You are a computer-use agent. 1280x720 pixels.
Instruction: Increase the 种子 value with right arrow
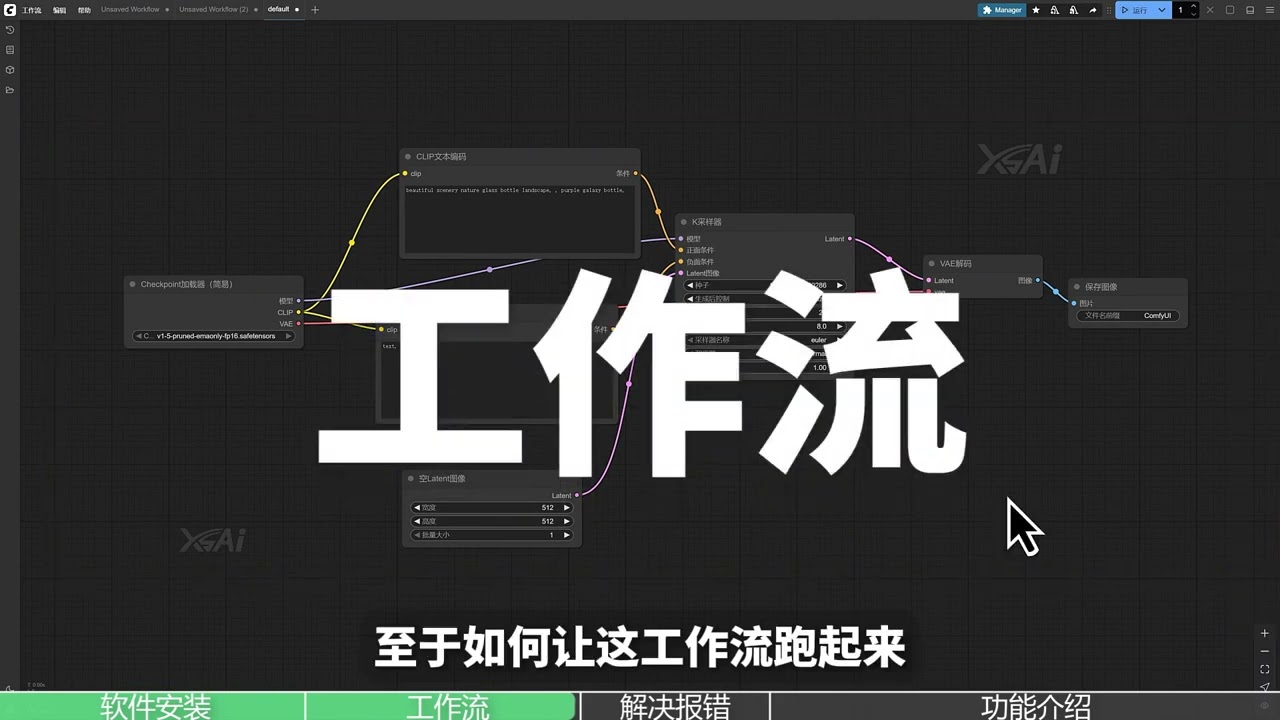pos(840,285)
